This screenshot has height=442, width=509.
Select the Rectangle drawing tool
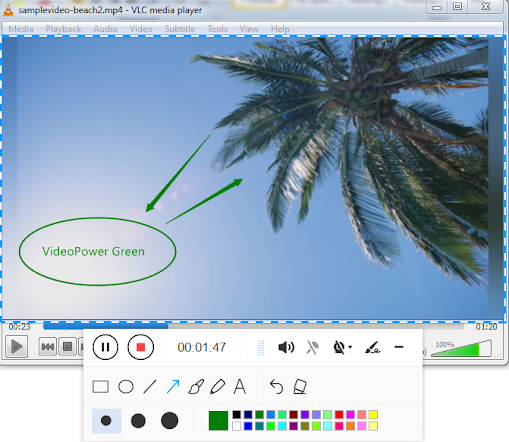(100, 387)
